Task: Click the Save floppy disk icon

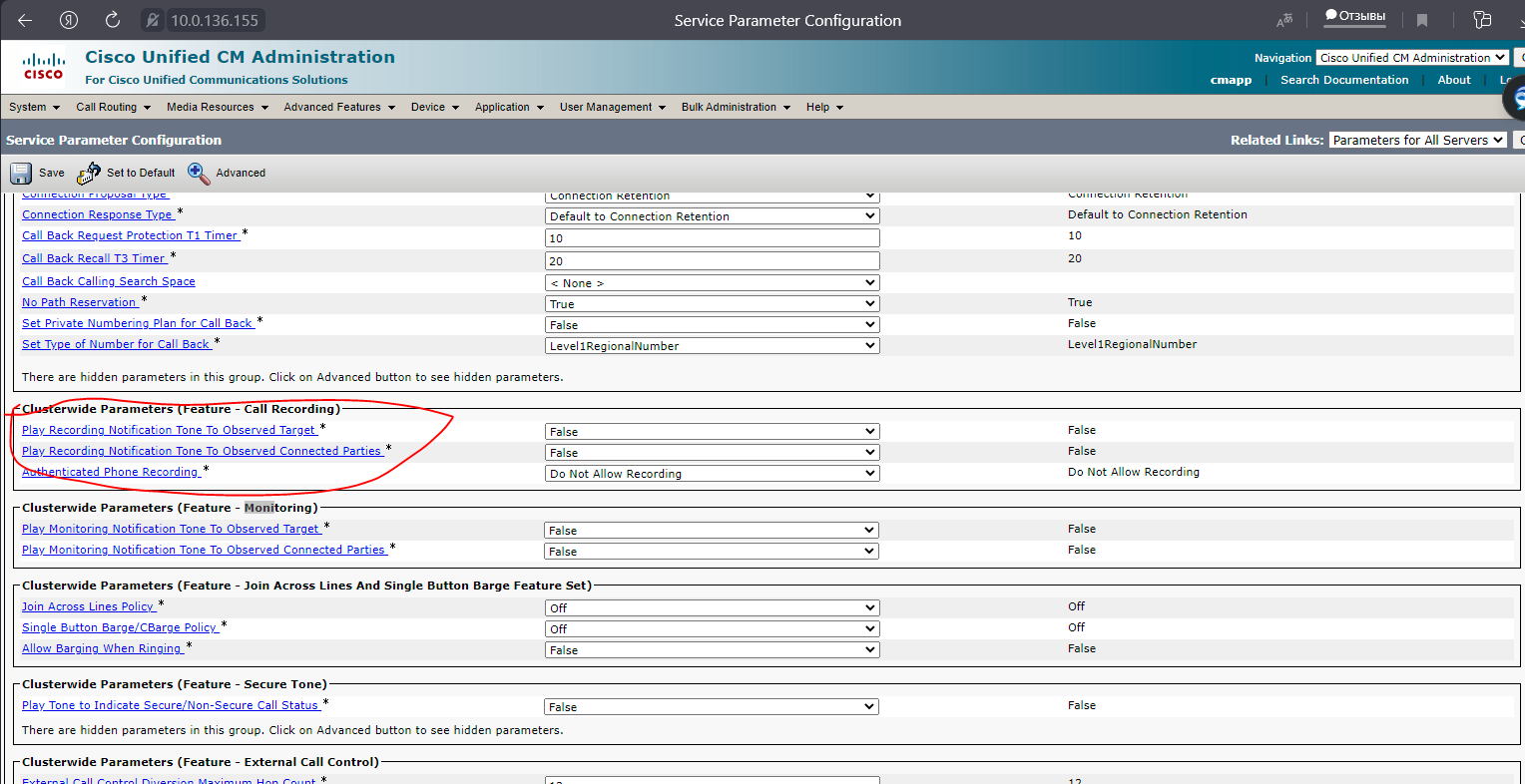Action: coord(21,174)
